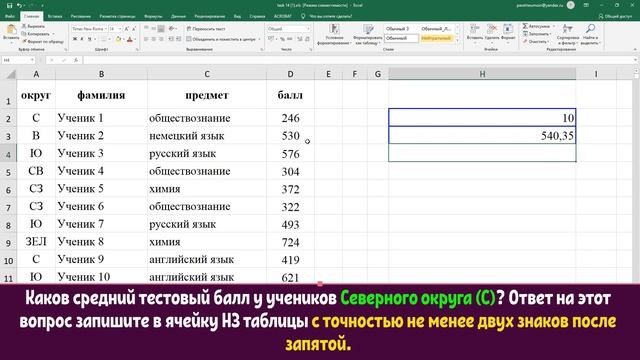Align cell text to the left
The height and width of the screenshot is (360, 640).
pos(146,39)
